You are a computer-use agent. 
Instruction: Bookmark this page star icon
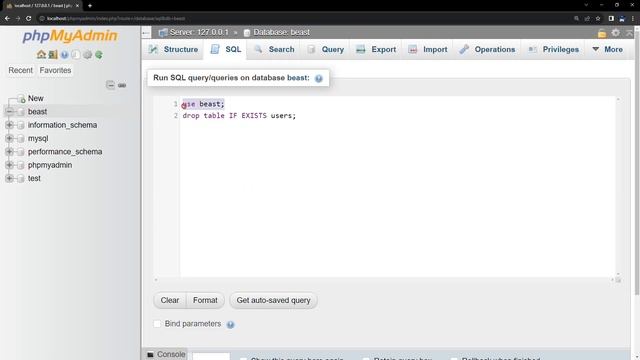point(598,18)
